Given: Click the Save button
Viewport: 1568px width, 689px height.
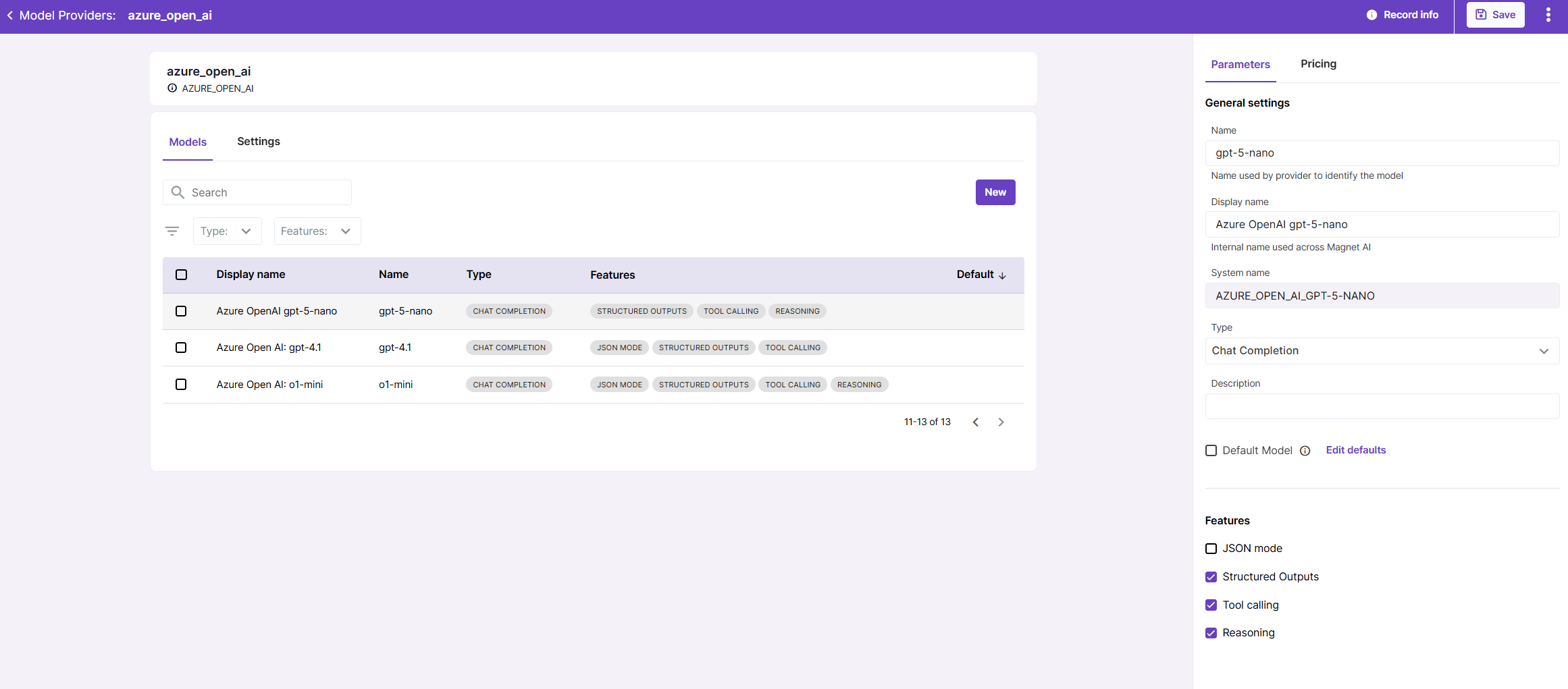Looking at the screenshot, I should [1495, 15].
